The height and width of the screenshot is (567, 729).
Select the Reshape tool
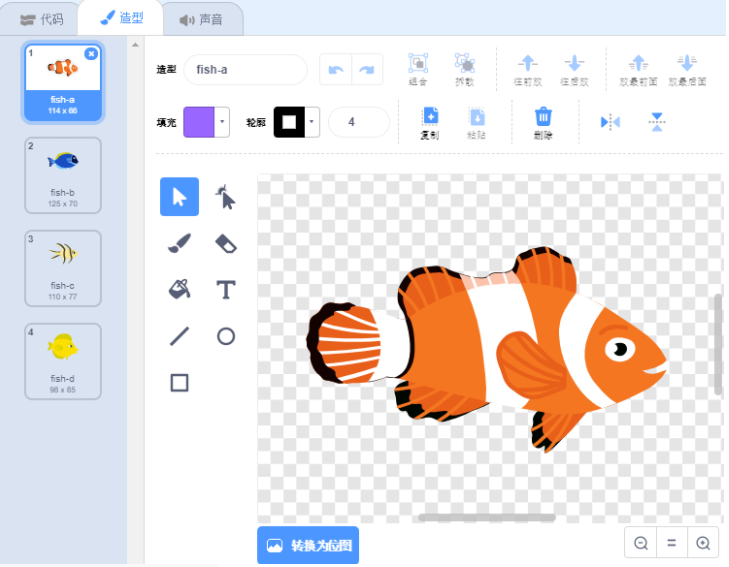click(225, 197)
